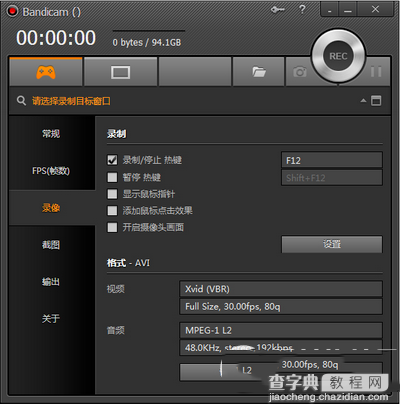Start recording with the REC button

point(338,56)
